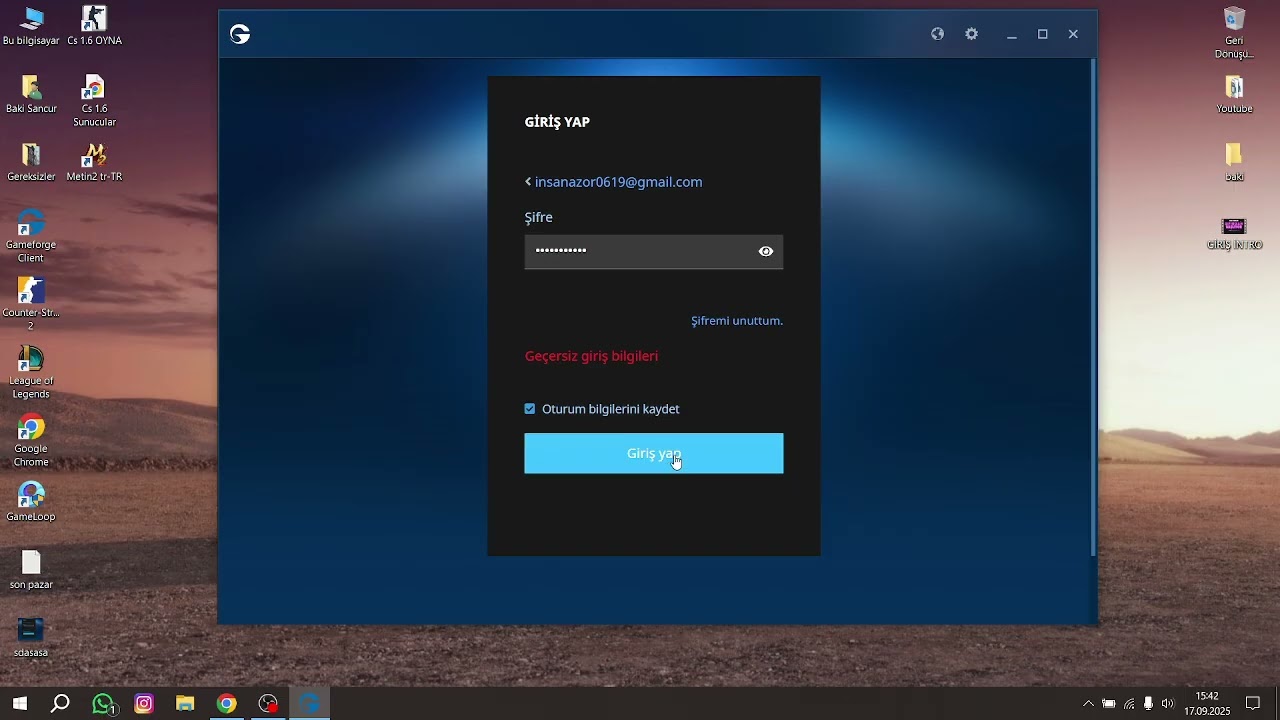Open the Şifremi unuttum link
This screenshot has width=1280, height=720.
737,321
